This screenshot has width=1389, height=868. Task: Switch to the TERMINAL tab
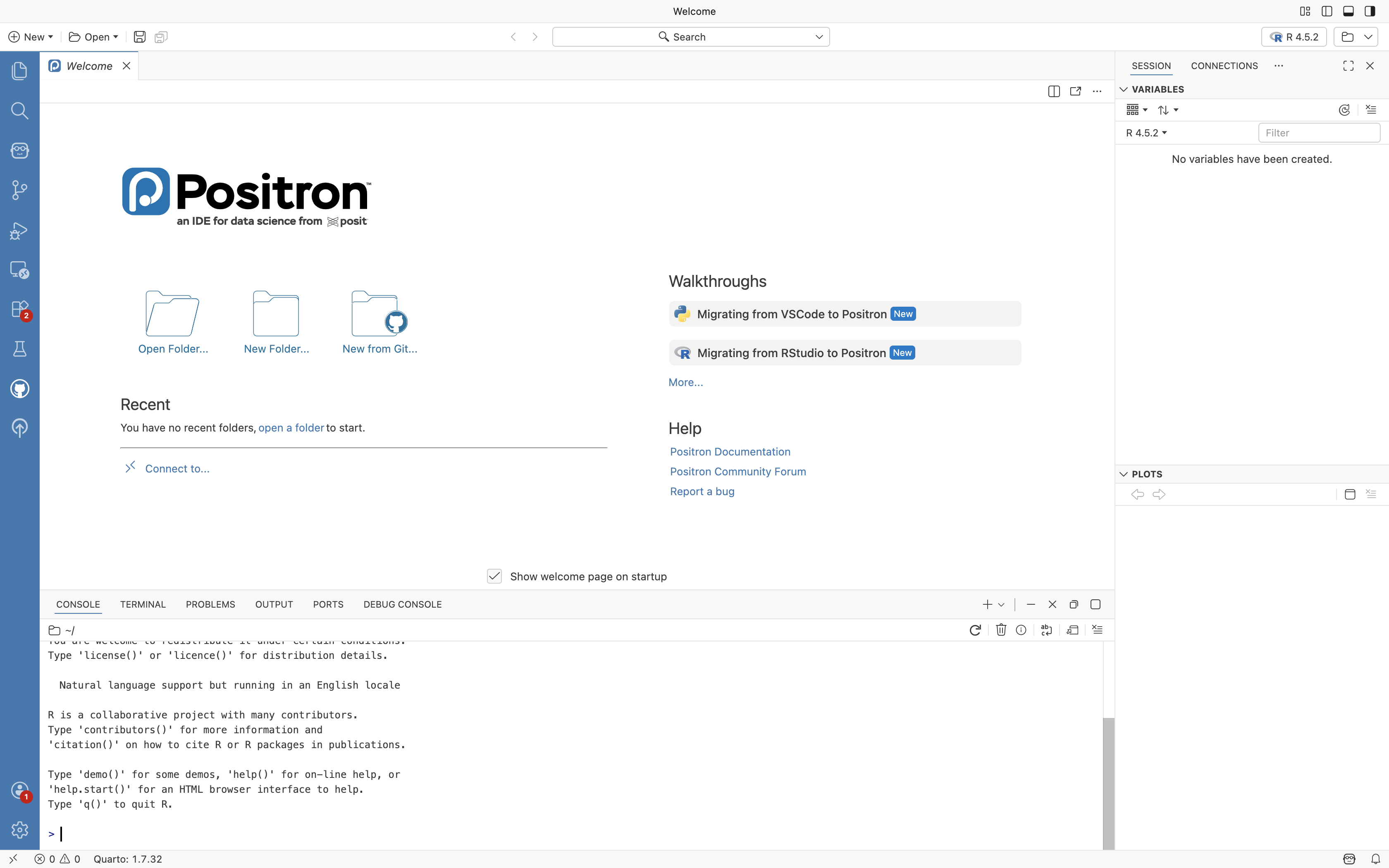pyautogui.click(x=142, y=604)
